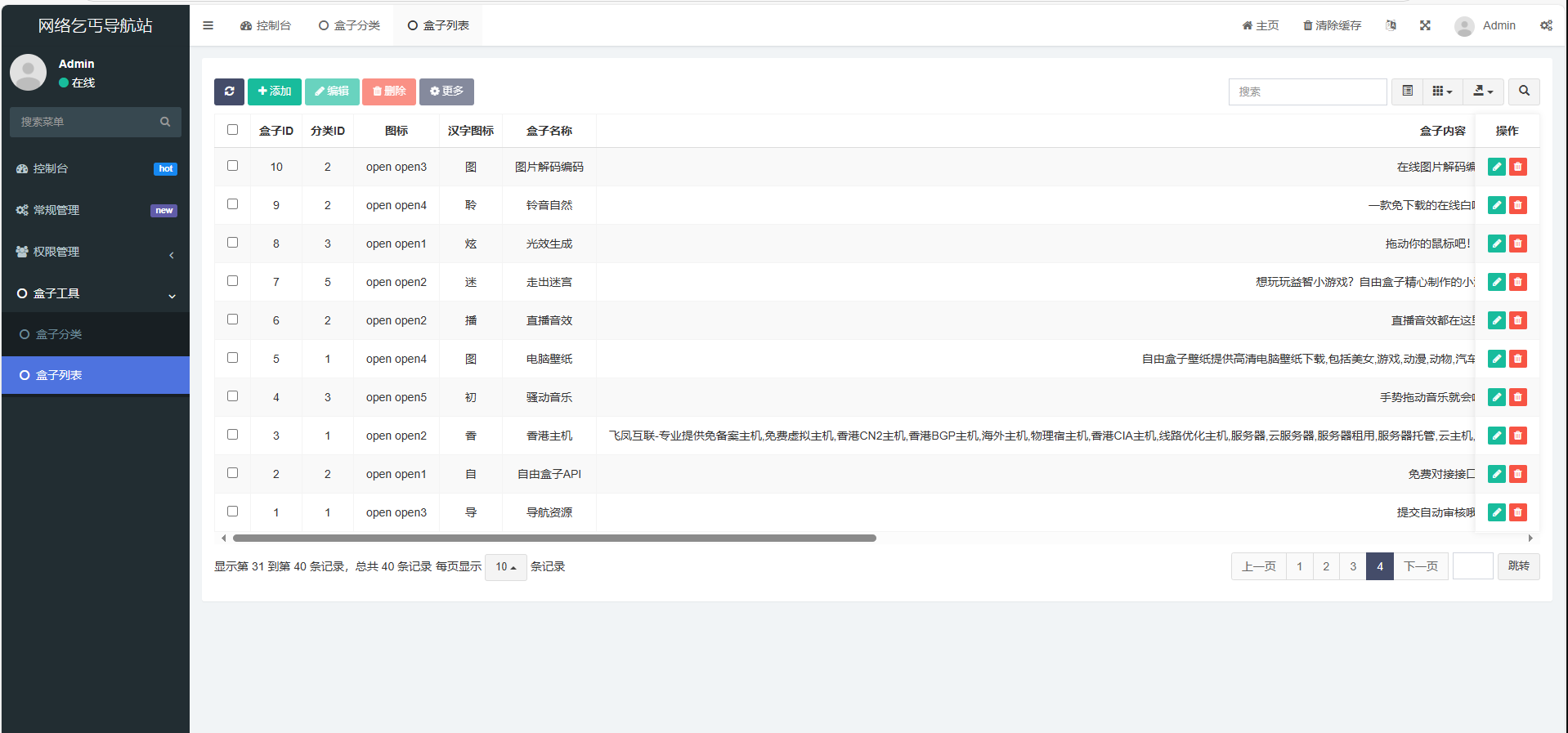Toggle table card view icon
The width and height of the screenshot is (1568, 733).
pyautogui.click(x=1407, y=92)
